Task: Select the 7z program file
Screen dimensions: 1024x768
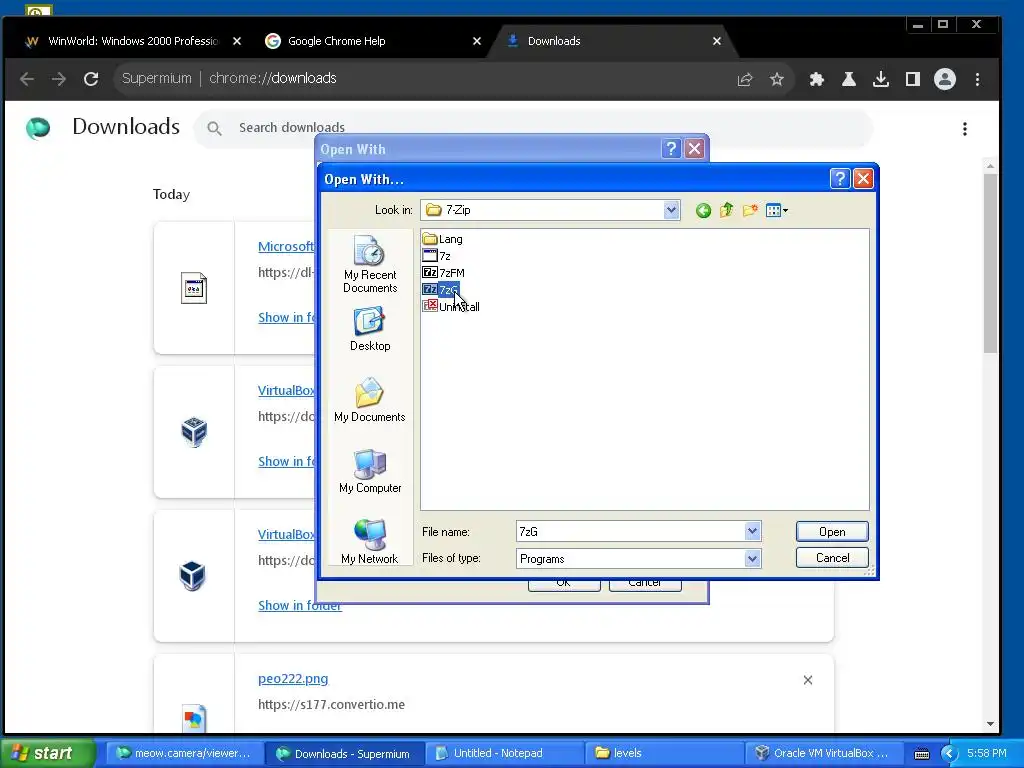Action: pyautogui.click(x=437, y=256)
